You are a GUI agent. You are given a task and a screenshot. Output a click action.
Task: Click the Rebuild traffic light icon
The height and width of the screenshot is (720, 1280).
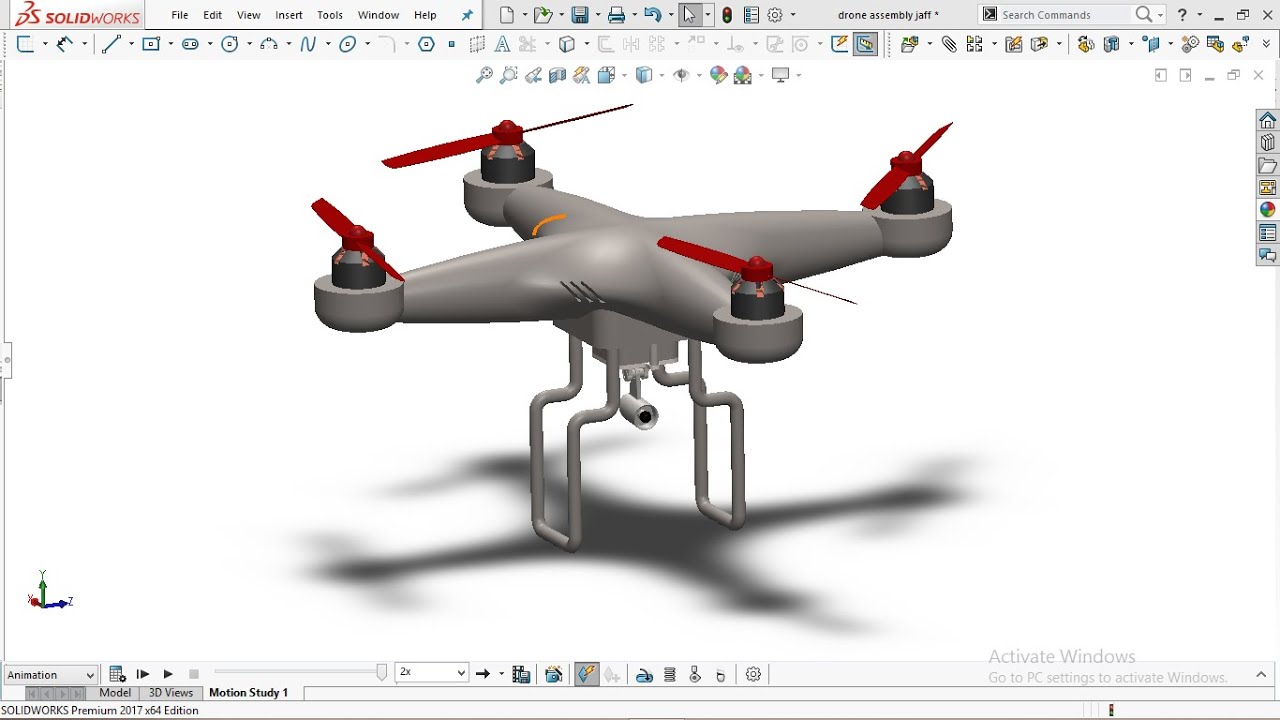coord(727,15)
